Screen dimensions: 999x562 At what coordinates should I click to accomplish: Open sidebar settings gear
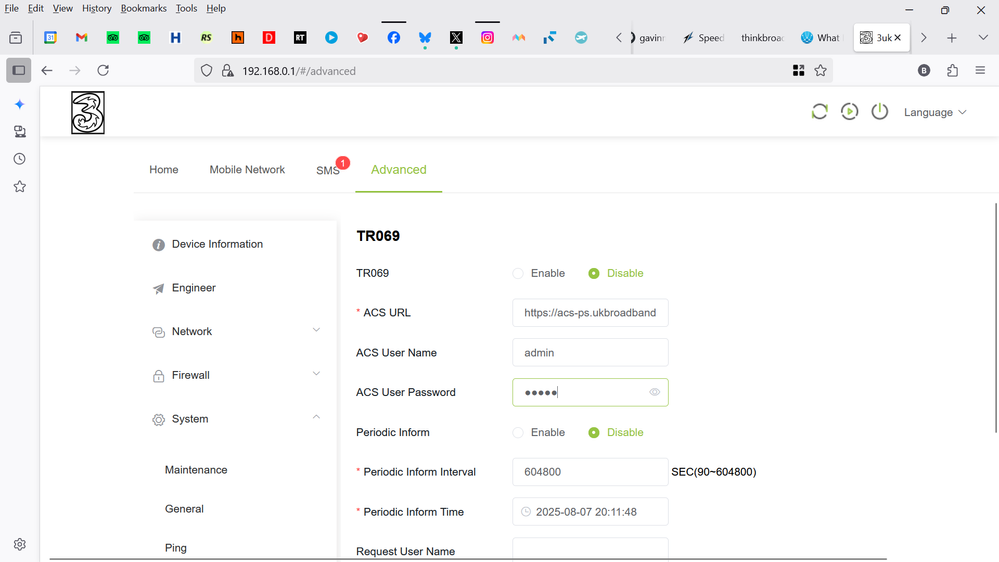[x=20, y=544]
